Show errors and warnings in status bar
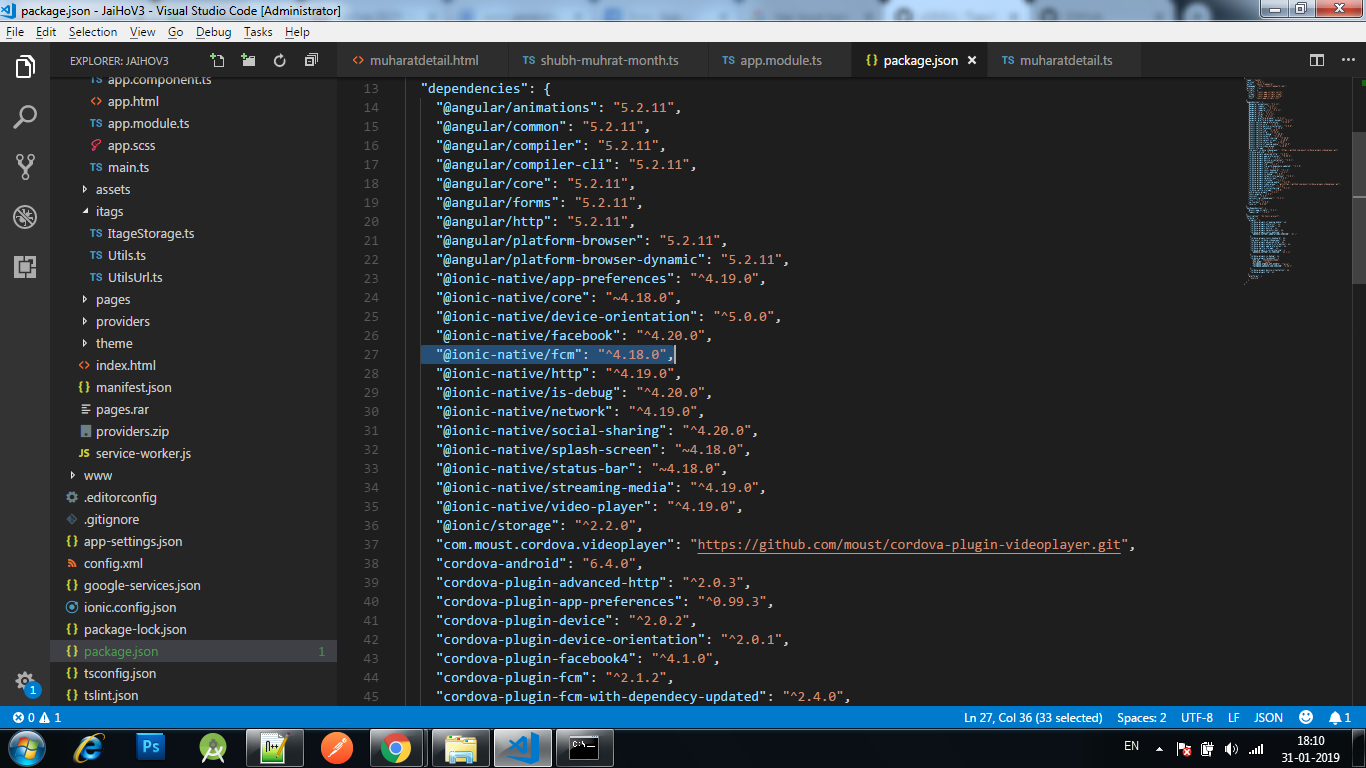Viewport: 1366px width, 768px height. point(37,718)
